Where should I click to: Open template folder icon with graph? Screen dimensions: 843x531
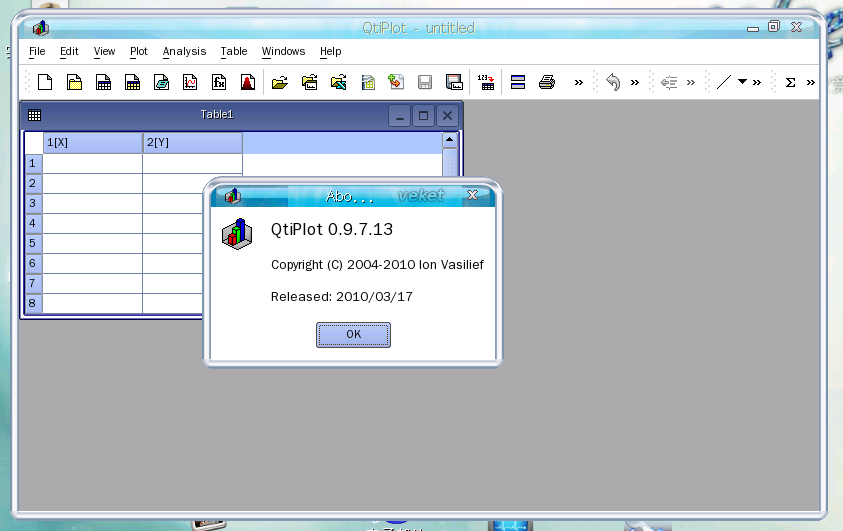310,82
